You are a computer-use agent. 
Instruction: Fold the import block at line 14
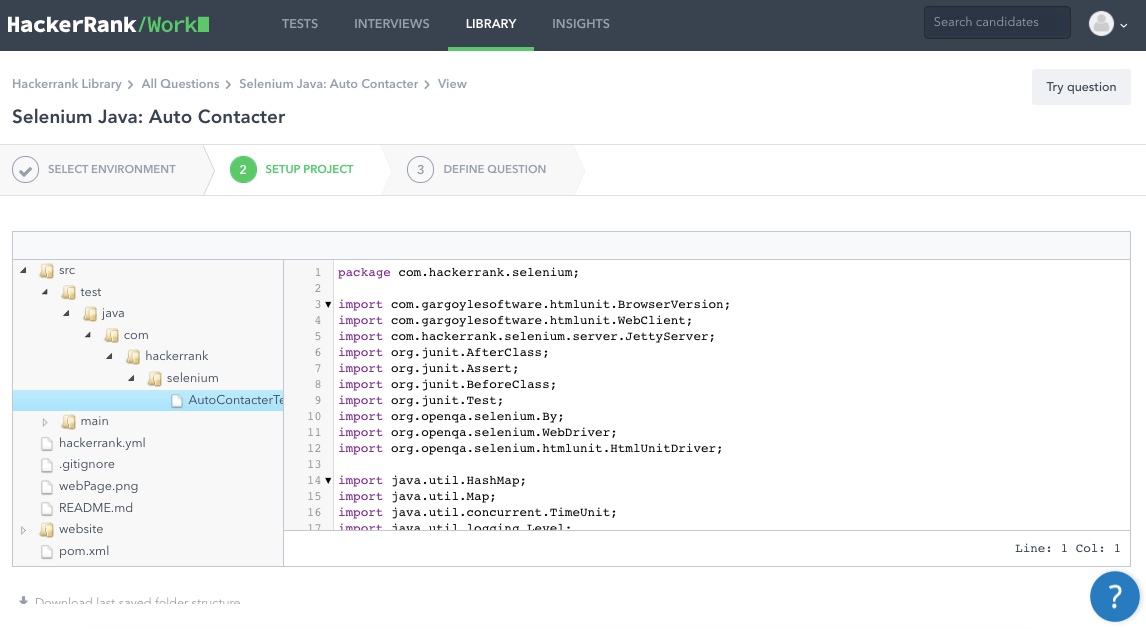[x=328, y=481]
